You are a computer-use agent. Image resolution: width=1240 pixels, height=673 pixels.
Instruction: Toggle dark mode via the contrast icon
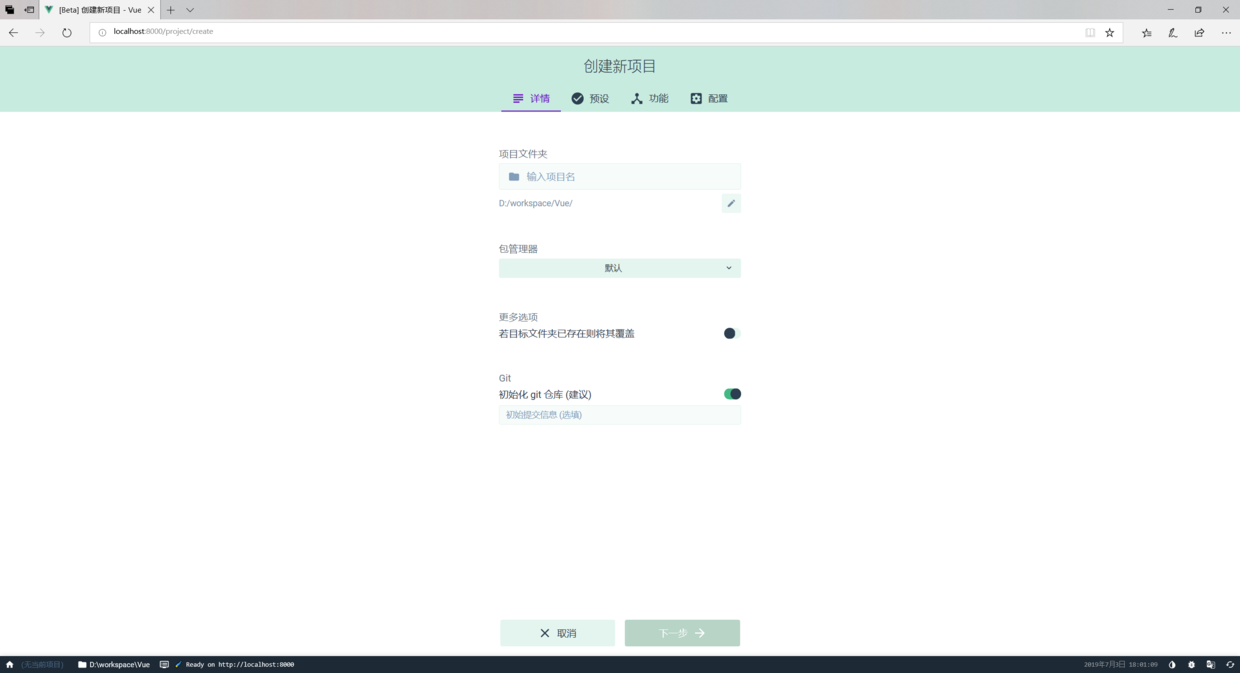pyautogui.click(x=1171, y=664)
